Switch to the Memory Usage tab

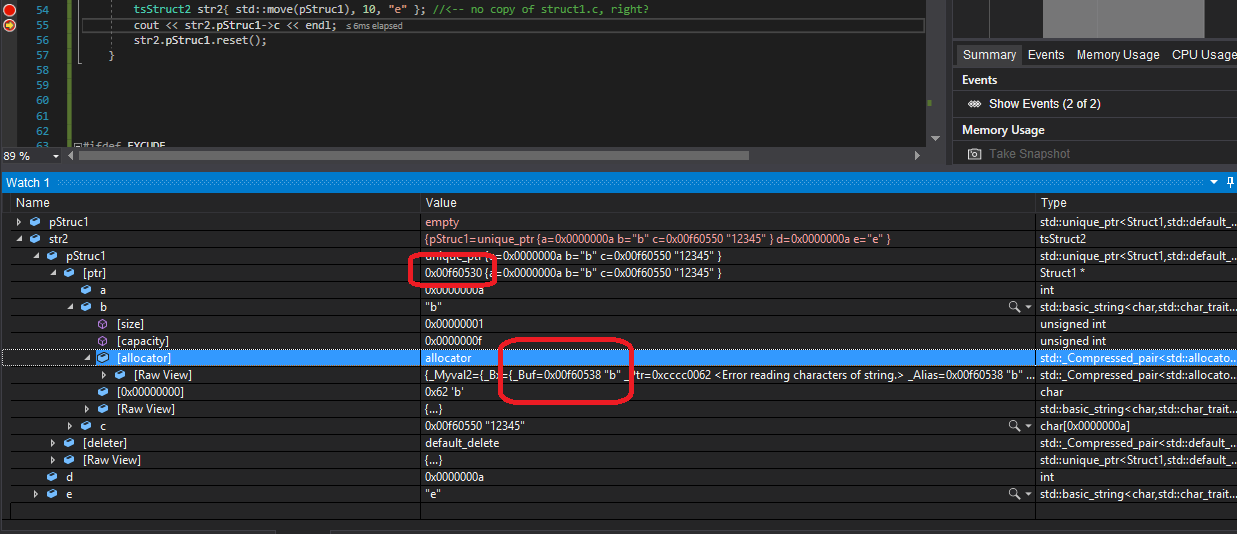pyautogui.click(x=1118, y=55)
